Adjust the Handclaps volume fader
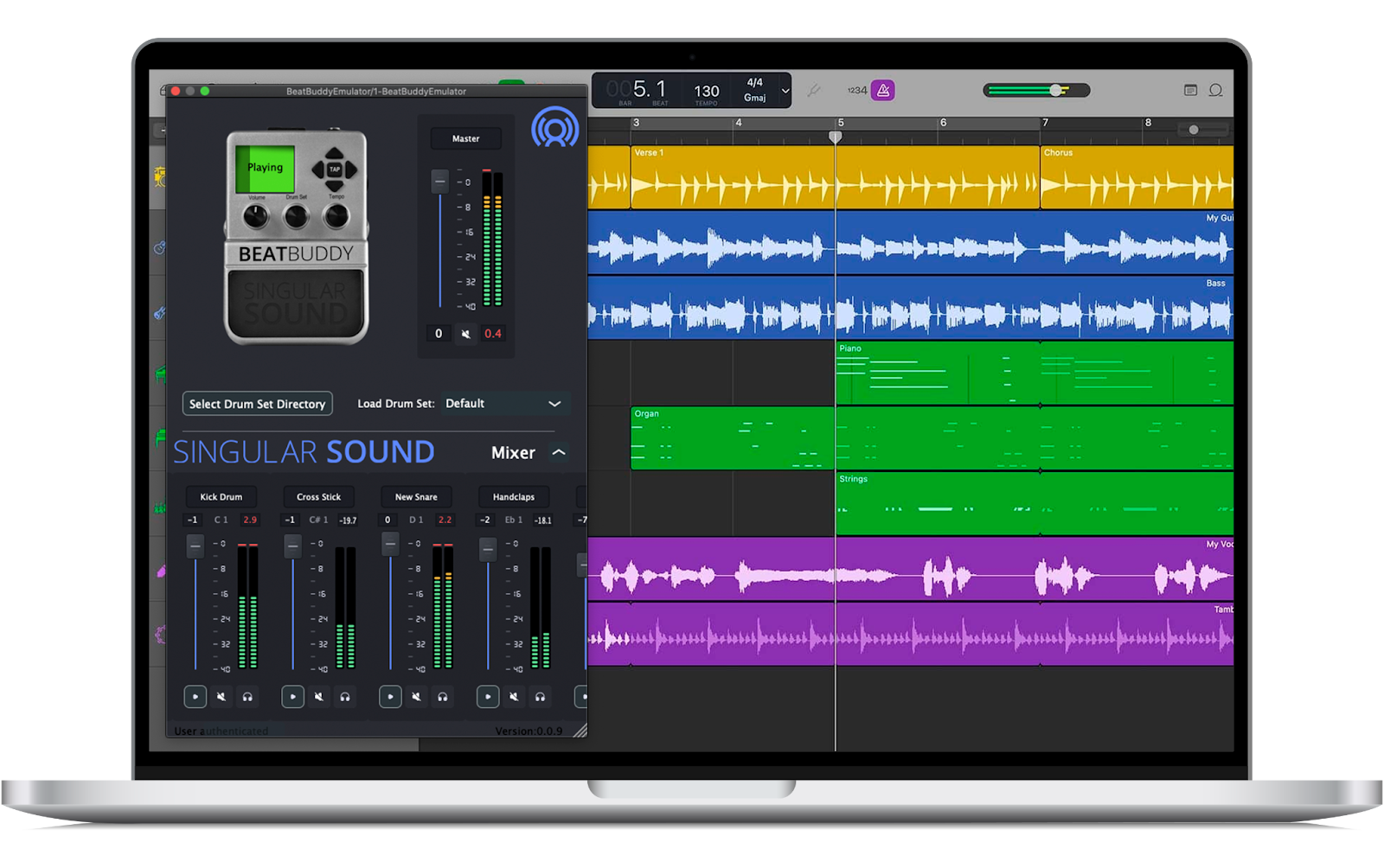This screenshot has height=868, width=1384. pyautogui.click(x=488, y=548)
